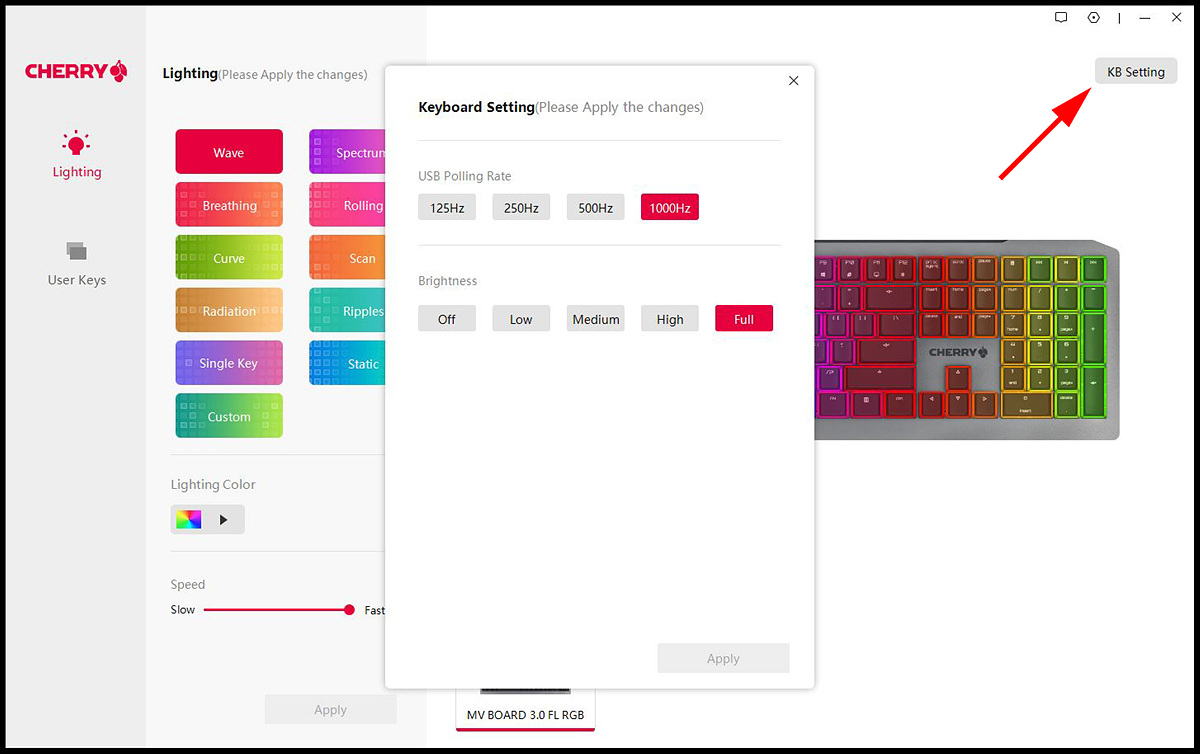Select the Radiation lighting effect
The height and width of the screenshot is (754, 1200).
(x=229, y=311)
